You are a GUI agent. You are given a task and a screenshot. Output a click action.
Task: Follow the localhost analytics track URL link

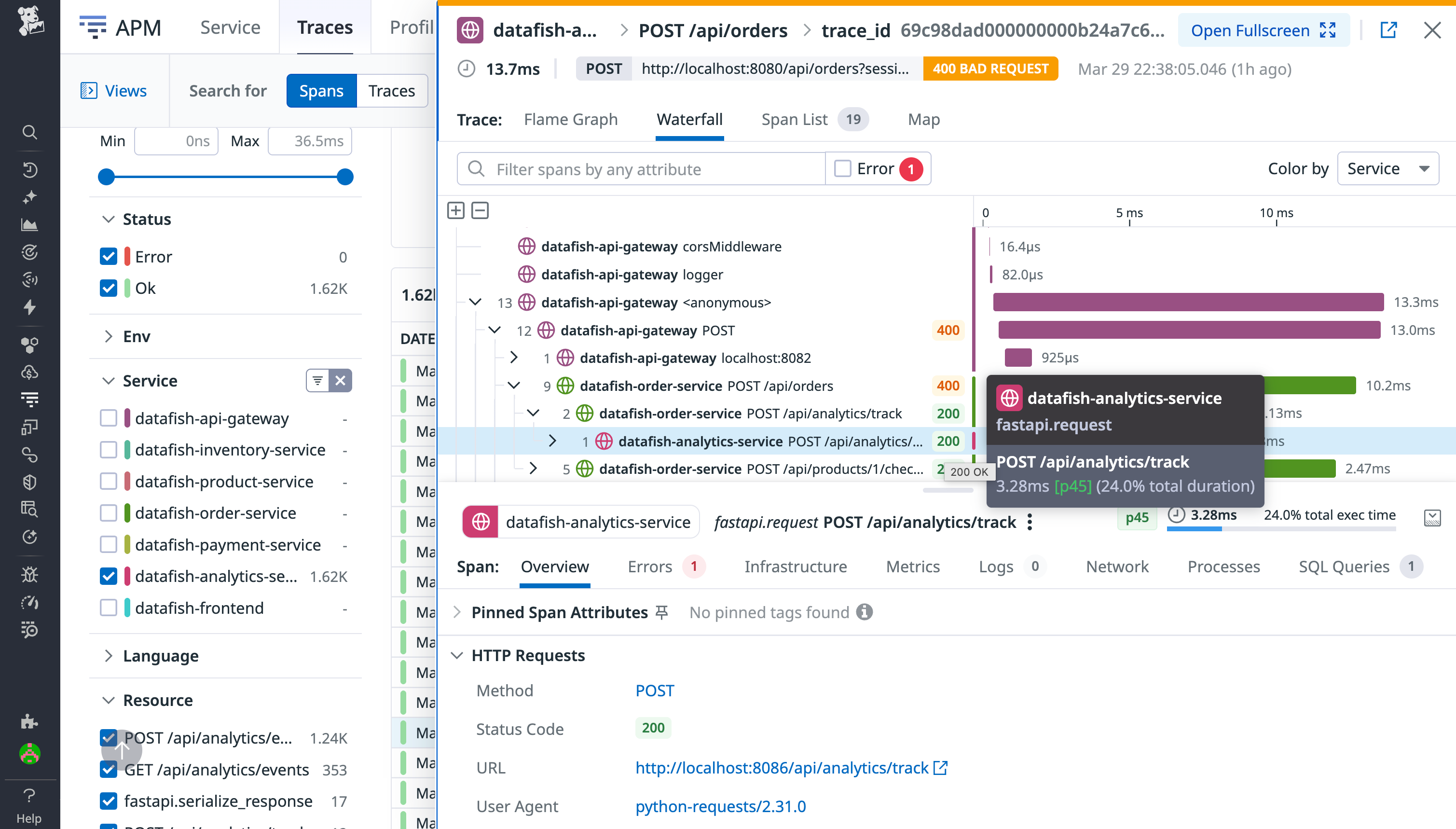click(x=781, y=768)
